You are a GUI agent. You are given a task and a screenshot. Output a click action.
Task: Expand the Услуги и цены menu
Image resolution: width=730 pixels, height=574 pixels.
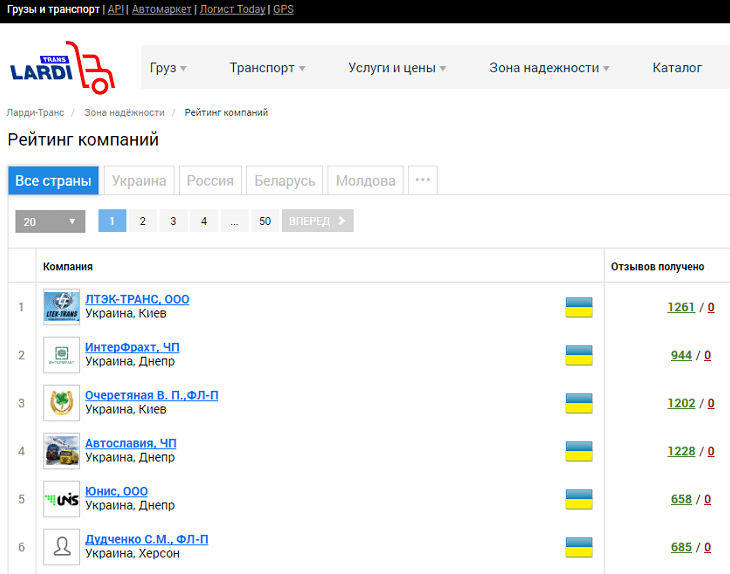pyautogui.click(x=397, y=68)
